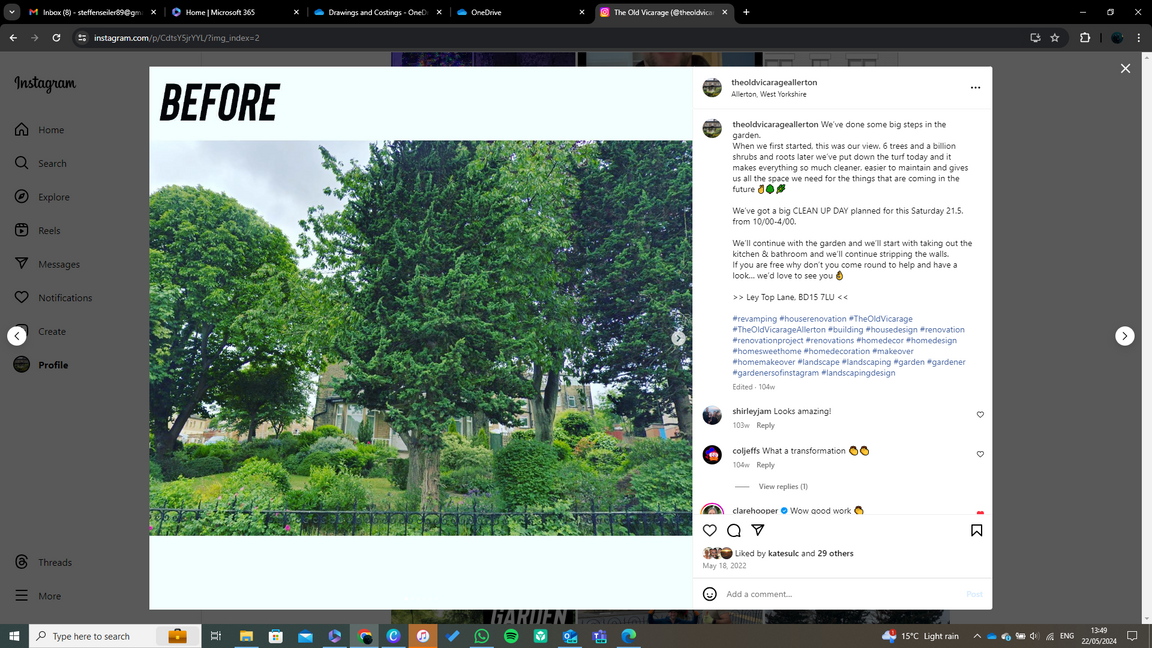Go to the previous post with the left arrow
This screenshot has width=1152, height=648.
pos(17,336)
